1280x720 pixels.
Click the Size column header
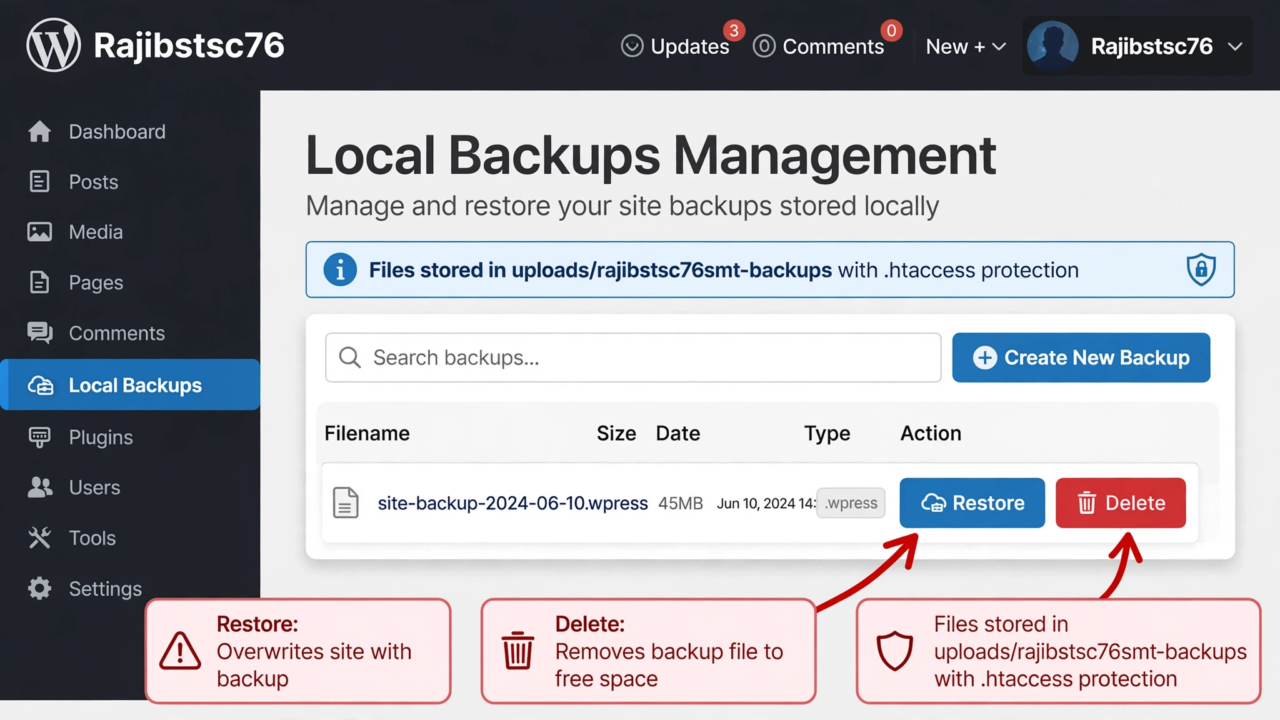tap(616, 433)
